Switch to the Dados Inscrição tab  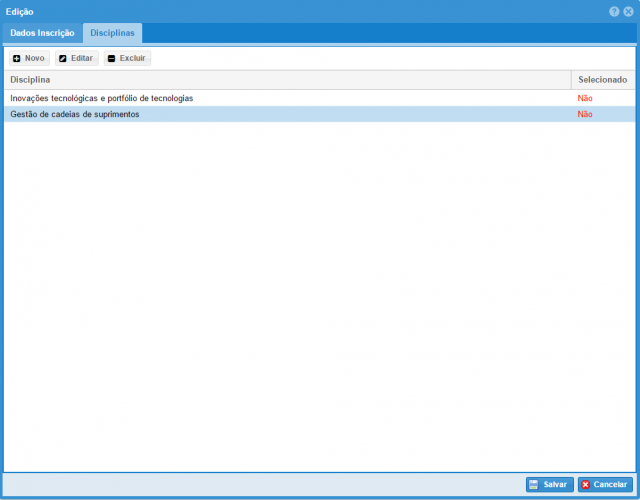(x=42, y=33)
